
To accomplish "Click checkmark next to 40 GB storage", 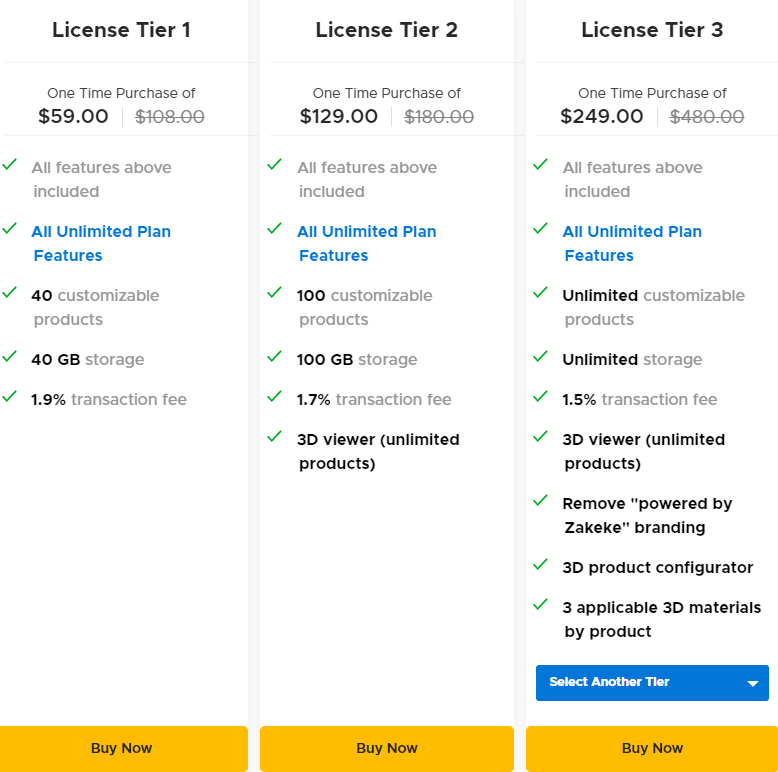I will (10, 357).
